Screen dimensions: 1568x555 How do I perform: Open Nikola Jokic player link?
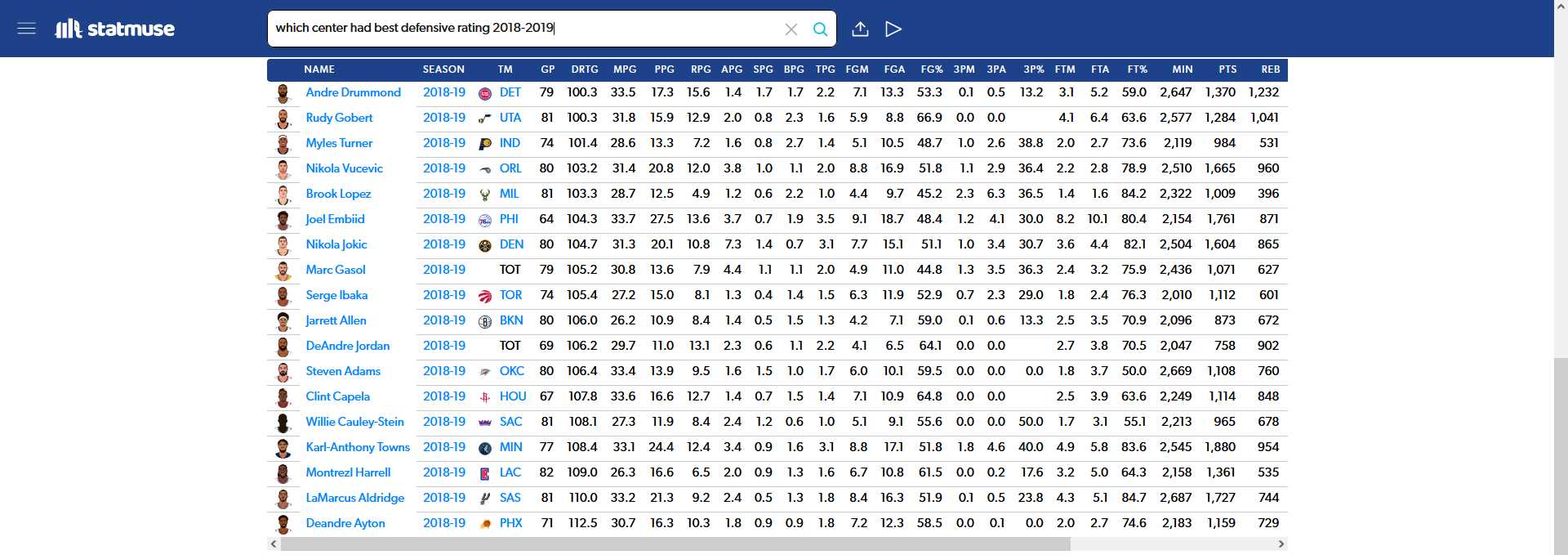click(x=336, y=245)
